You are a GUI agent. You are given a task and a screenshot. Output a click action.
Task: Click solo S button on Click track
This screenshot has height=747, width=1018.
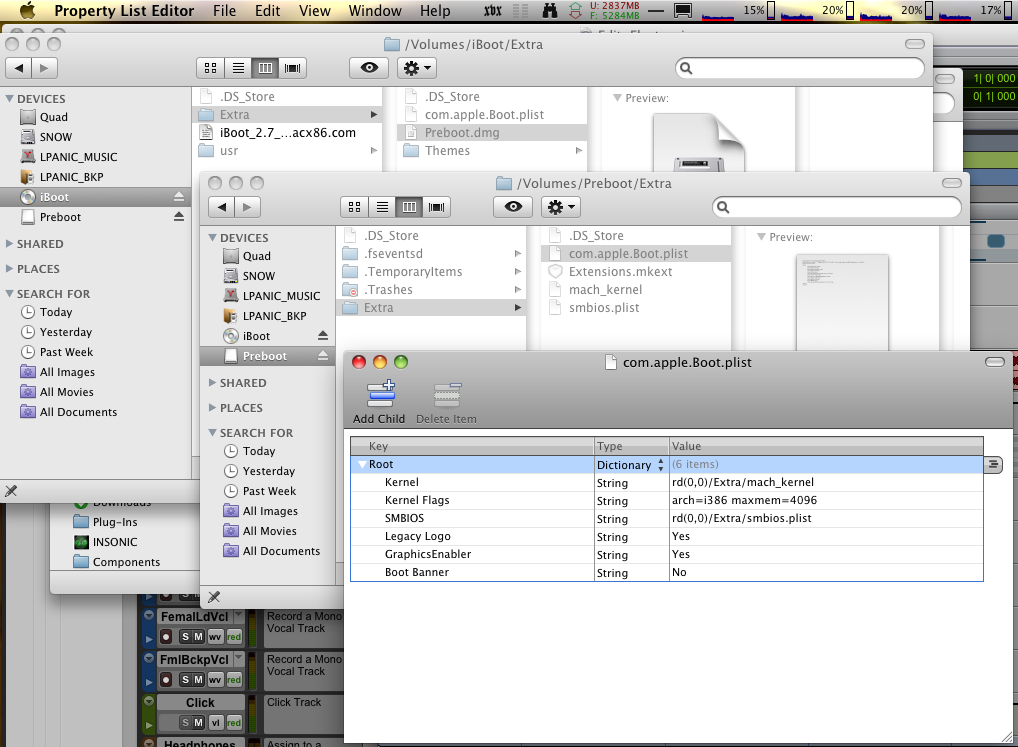click(x=185, y=722)
